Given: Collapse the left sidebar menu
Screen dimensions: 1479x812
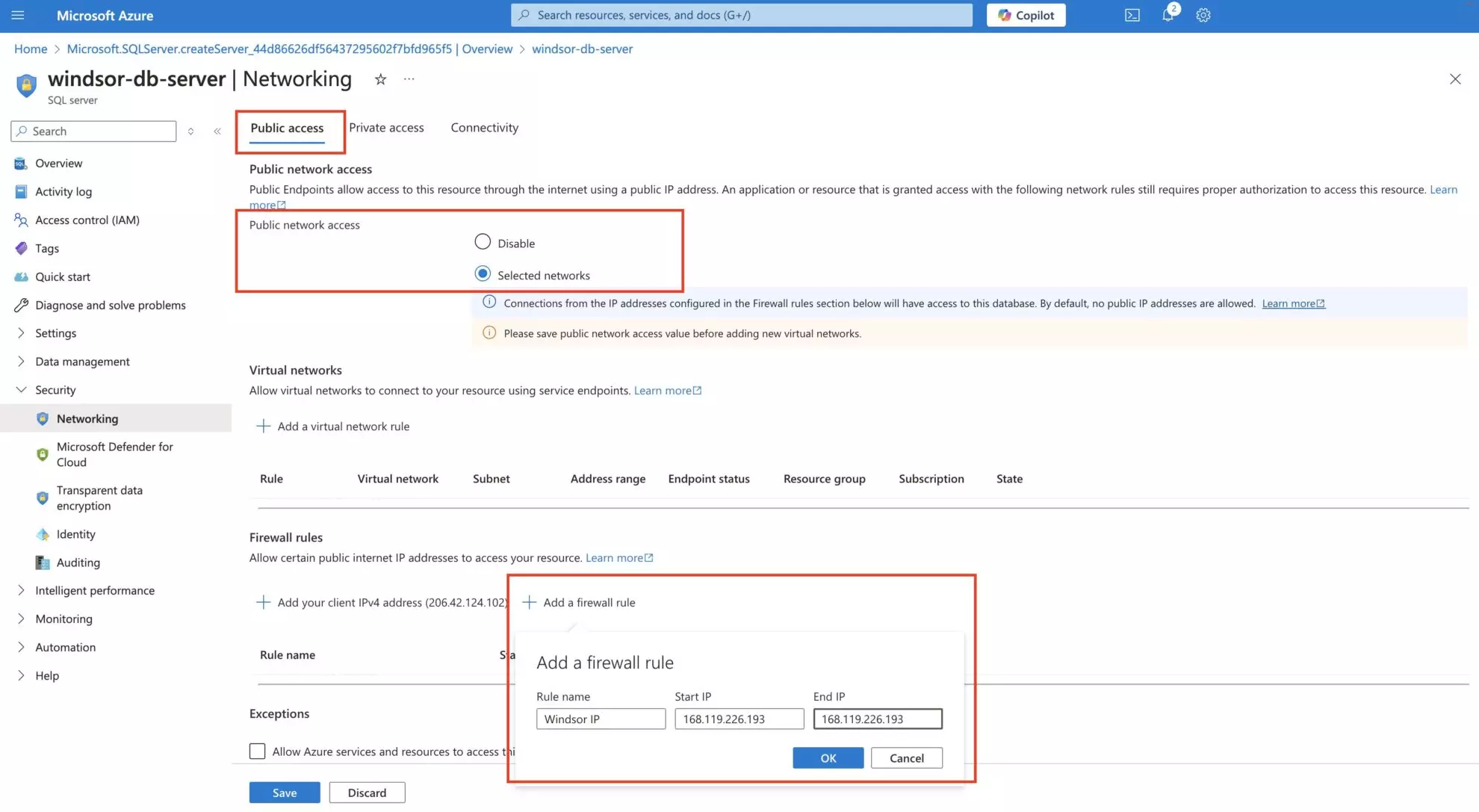Looking at the screenshot, I should coord(217,131).
